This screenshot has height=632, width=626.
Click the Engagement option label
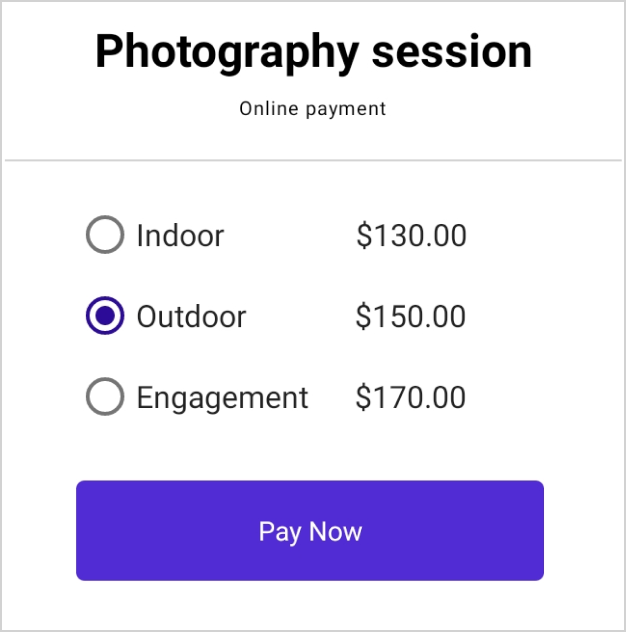[222, 398]
